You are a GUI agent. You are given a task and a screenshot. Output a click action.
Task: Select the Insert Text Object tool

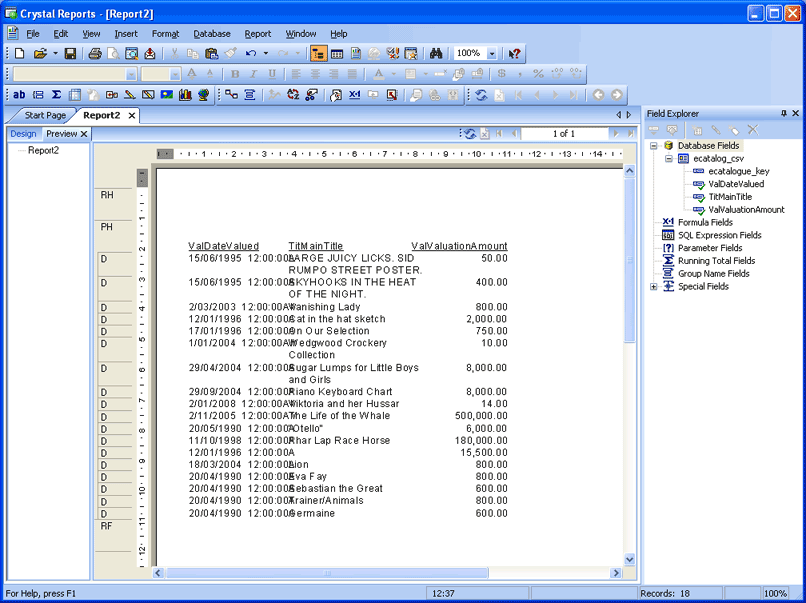click(19, 96)
